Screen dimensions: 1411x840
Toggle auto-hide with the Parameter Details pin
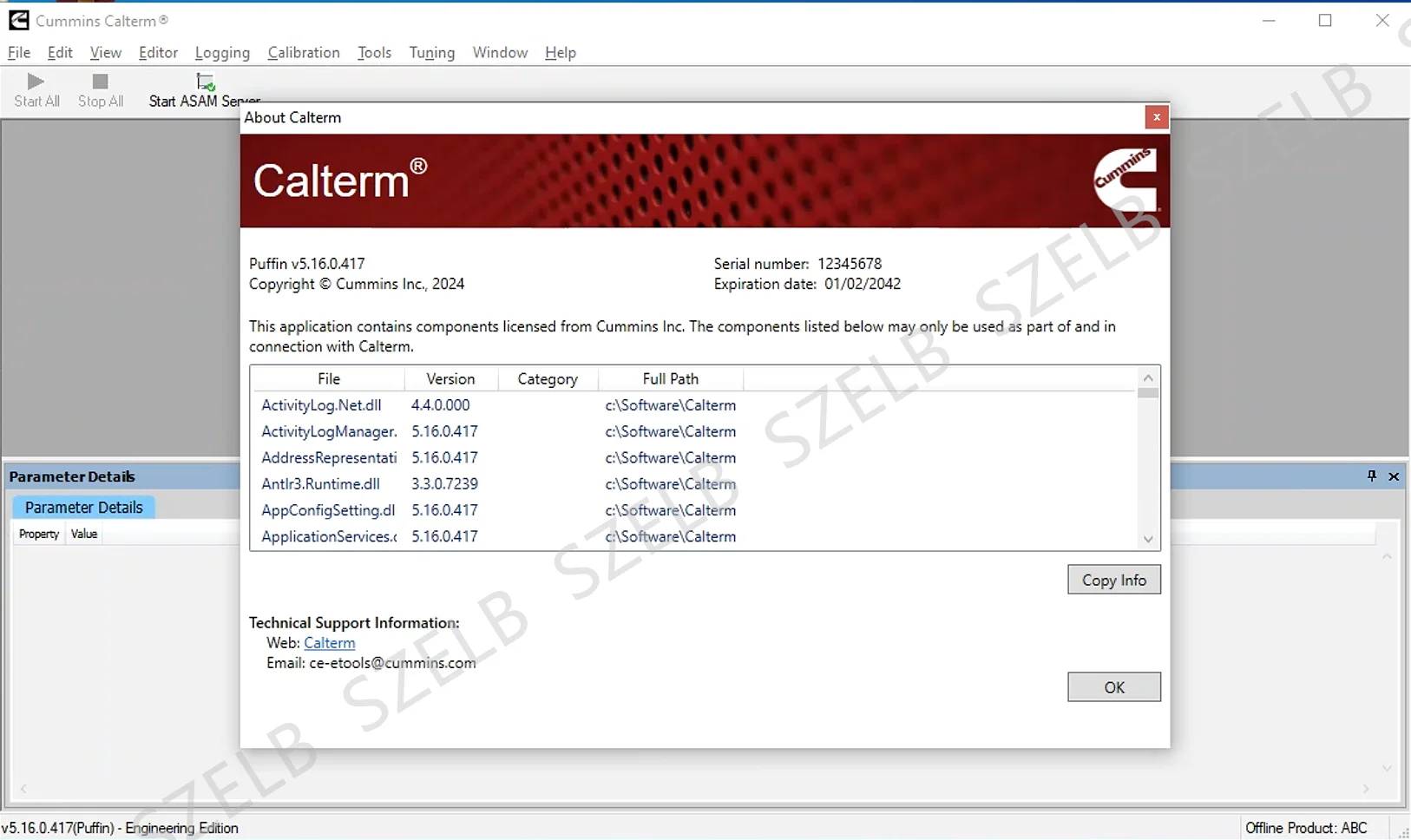(x=1371, y=476)
